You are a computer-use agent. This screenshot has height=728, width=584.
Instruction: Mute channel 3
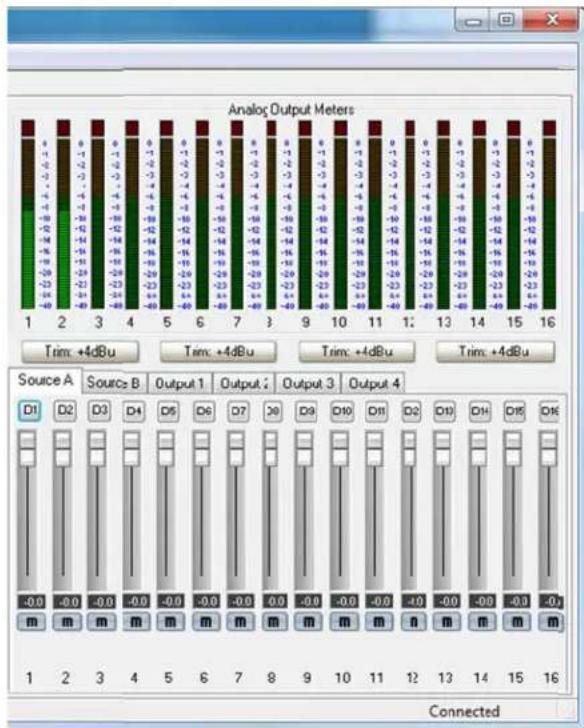101,622
